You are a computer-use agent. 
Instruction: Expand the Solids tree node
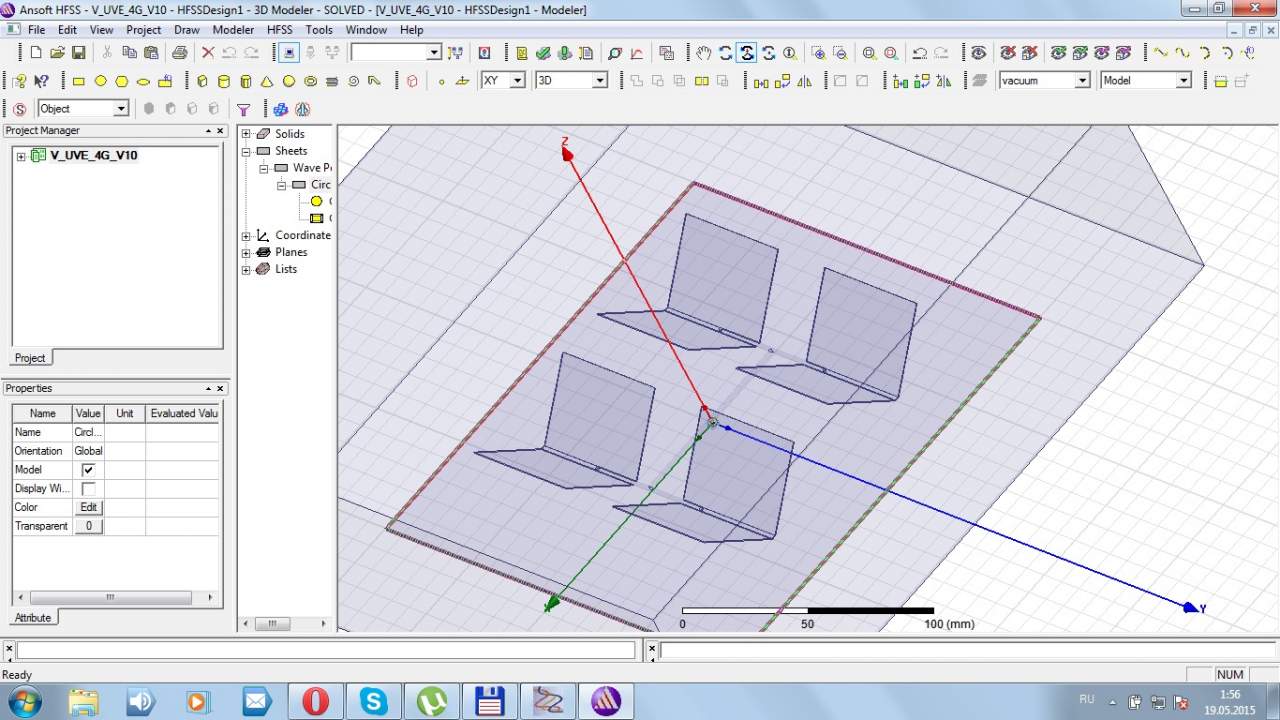click(246, 134)
